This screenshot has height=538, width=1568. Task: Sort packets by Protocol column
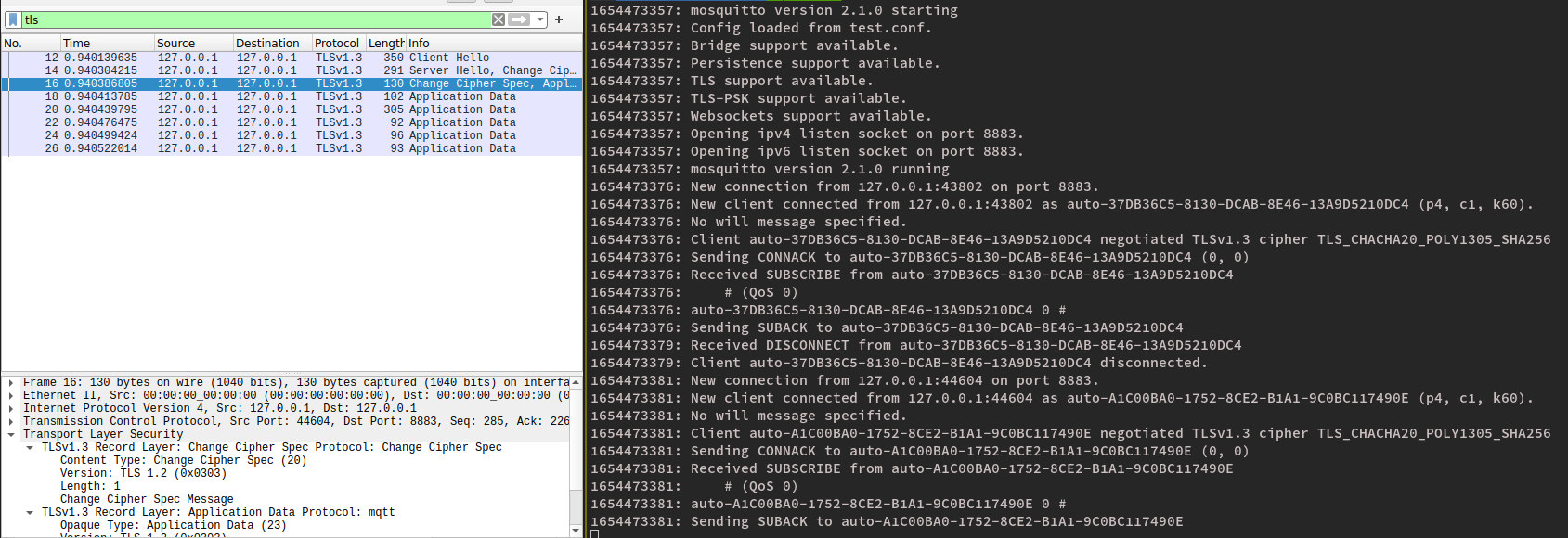coord(340,43)
